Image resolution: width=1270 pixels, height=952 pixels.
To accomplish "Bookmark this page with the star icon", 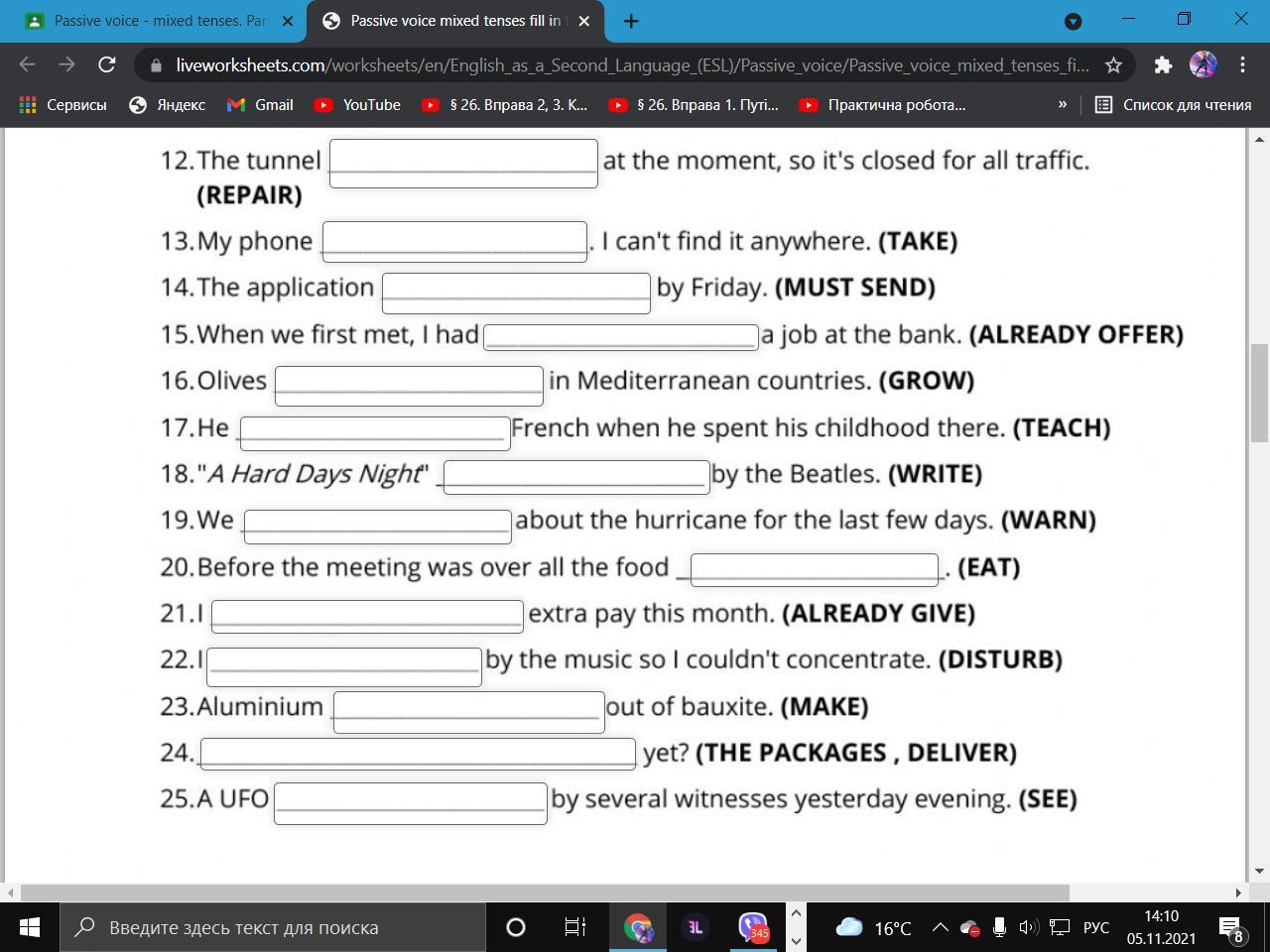I will (1113, 64).
